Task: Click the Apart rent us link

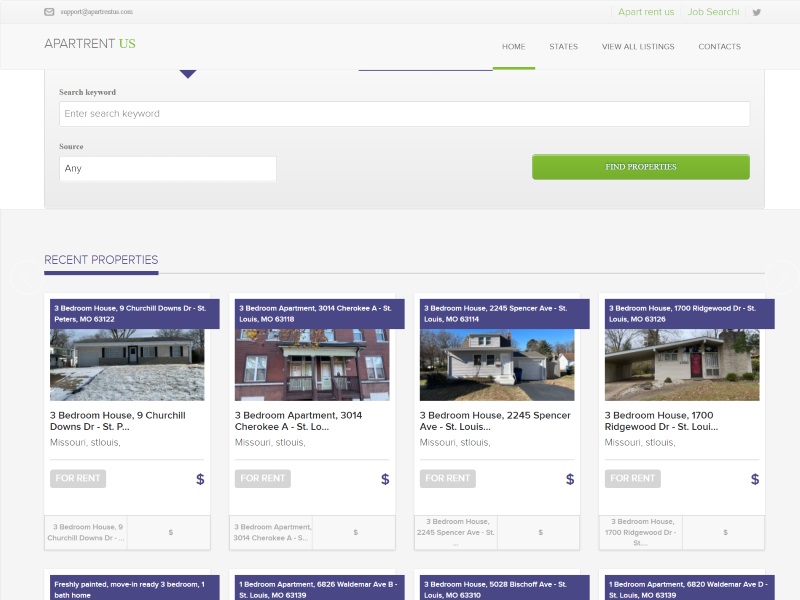Action: (x=646, y=12)
